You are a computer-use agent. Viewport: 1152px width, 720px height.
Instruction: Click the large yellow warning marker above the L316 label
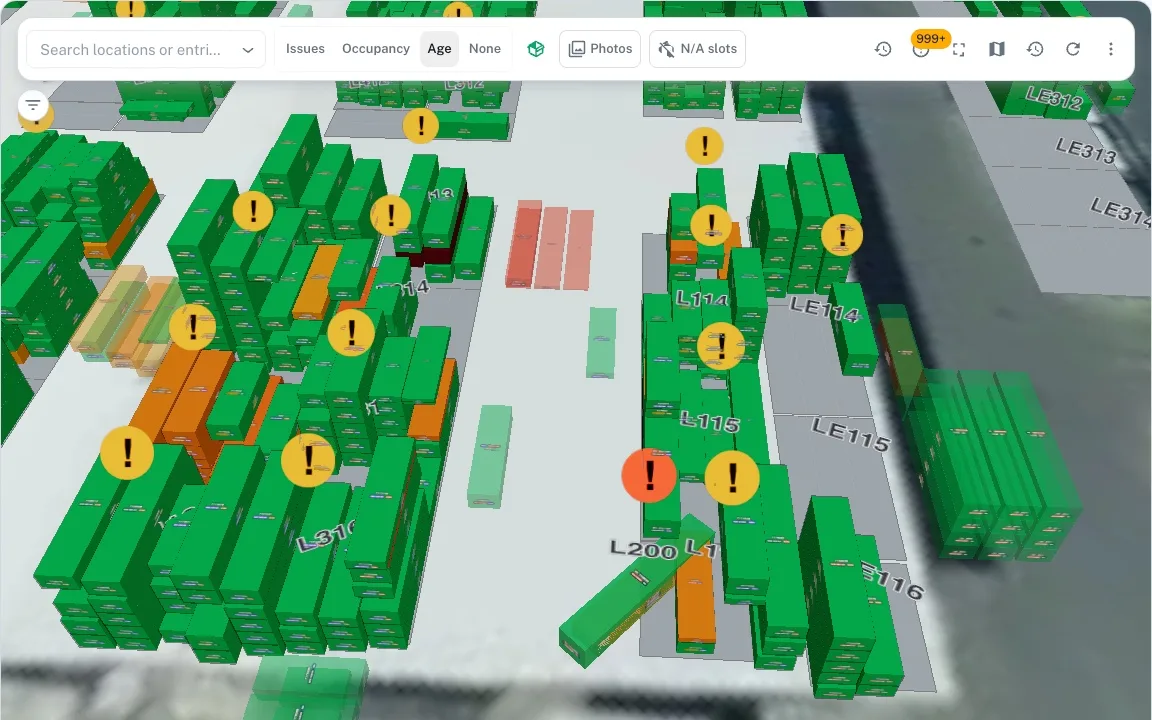tap(309, 460)
